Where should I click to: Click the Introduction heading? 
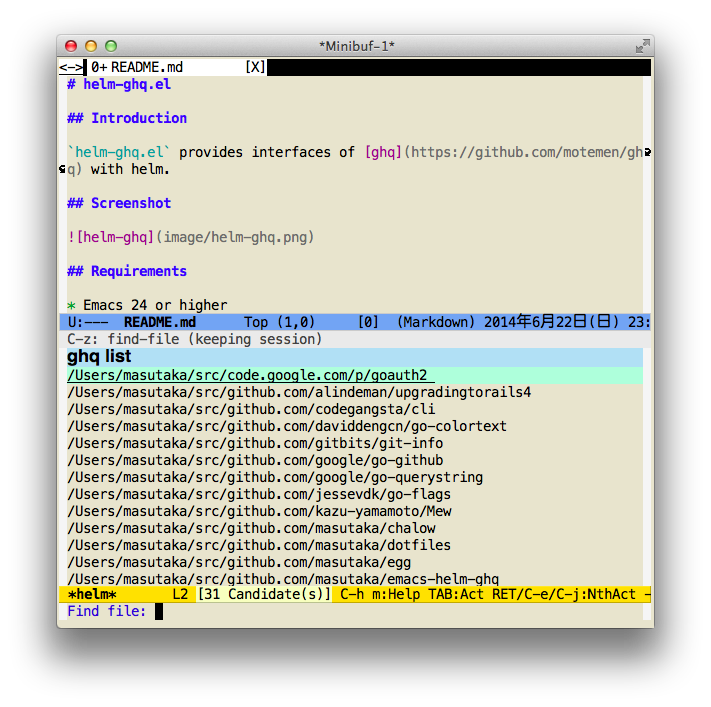(127, 118)
